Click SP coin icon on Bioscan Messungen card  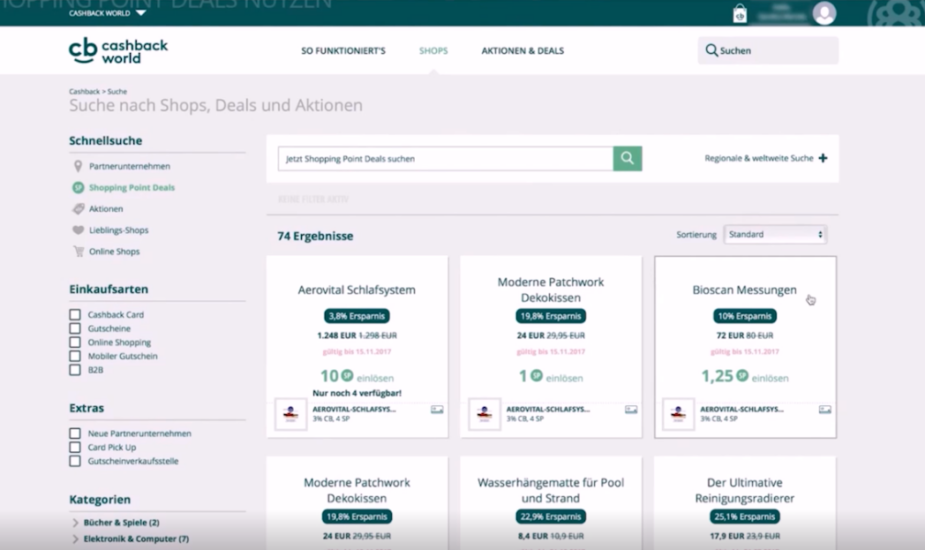pos(742,375)
